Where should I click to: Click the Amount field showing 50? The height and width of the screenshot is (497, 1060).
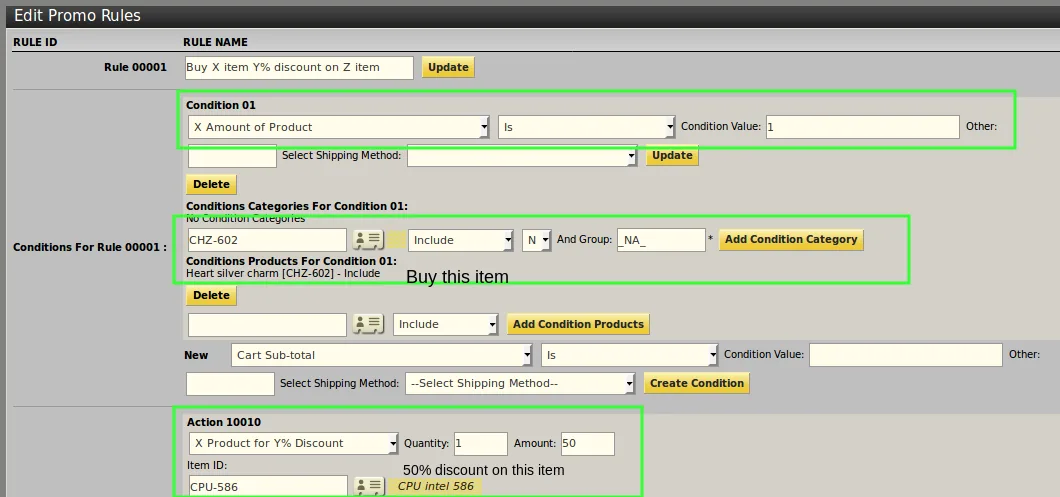[587, 444]
